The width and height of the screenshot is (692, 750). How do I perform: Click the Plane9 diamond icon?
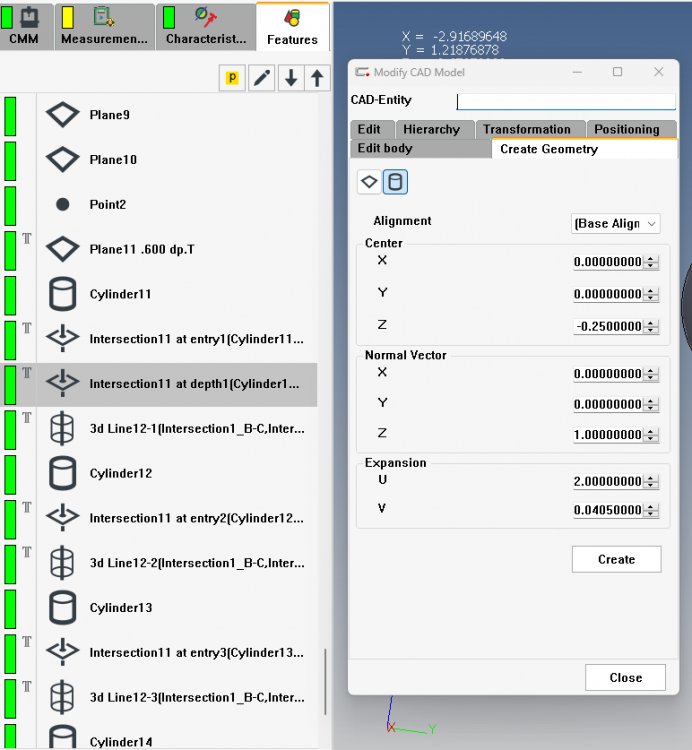(x=63, y=115)
